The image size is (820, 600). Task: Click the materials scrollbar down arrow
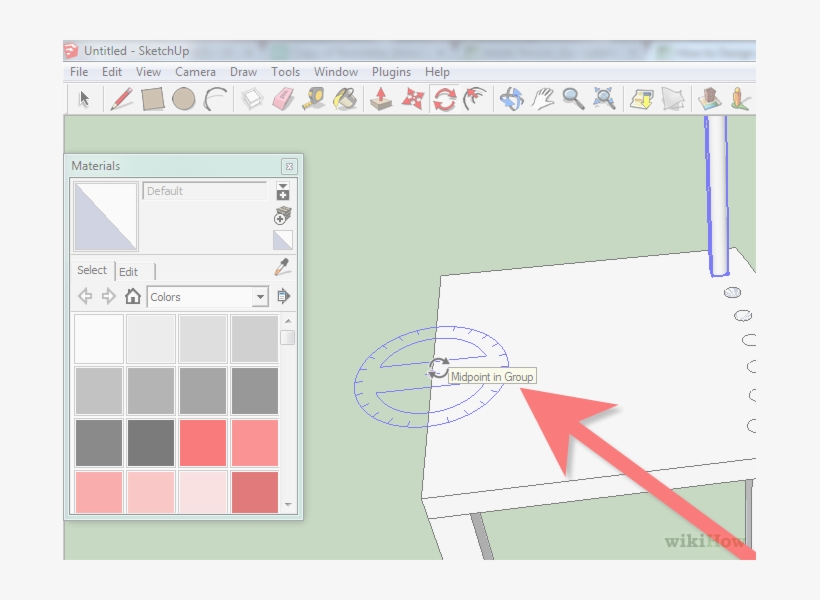click(288, 505)
